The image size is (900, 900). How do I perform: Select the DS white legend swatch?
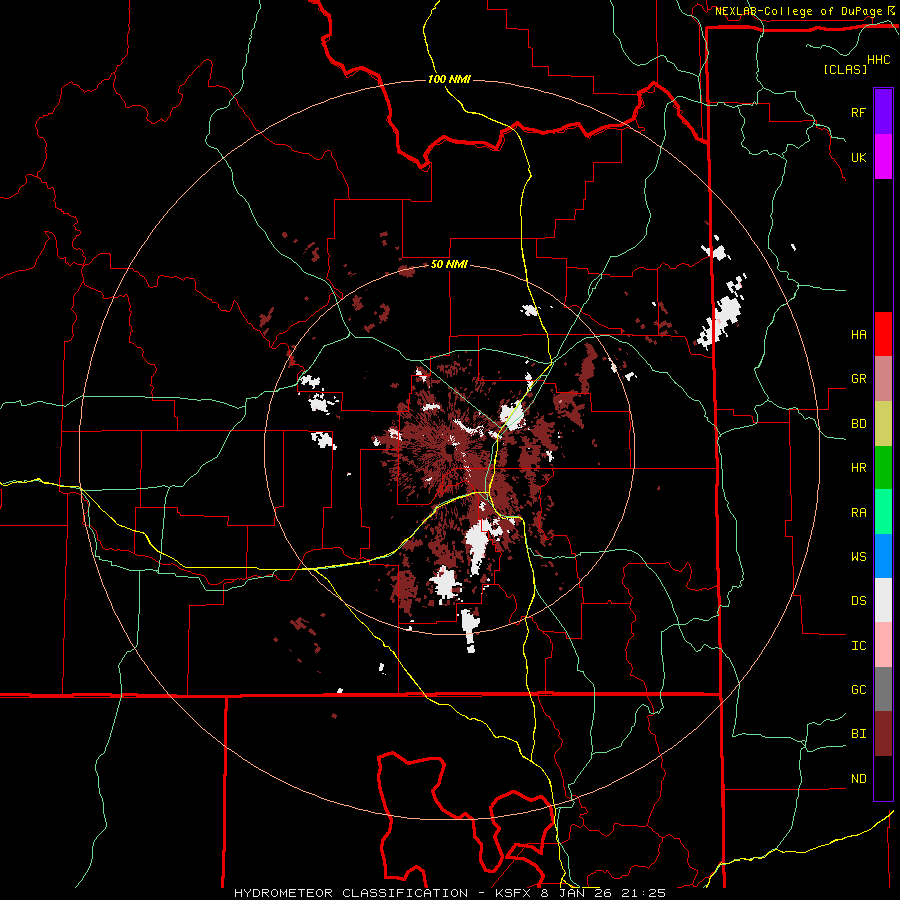(883, 600)
